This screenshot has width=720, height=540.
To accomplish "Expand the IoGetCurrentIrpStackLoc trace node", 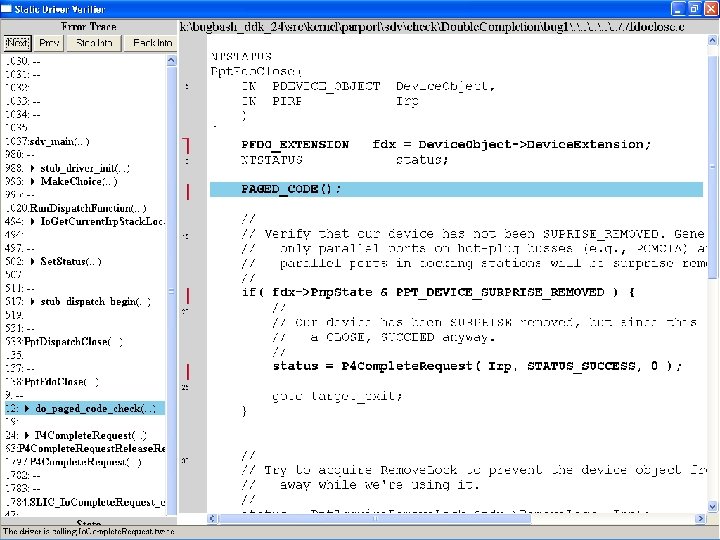I will (32, 221).
